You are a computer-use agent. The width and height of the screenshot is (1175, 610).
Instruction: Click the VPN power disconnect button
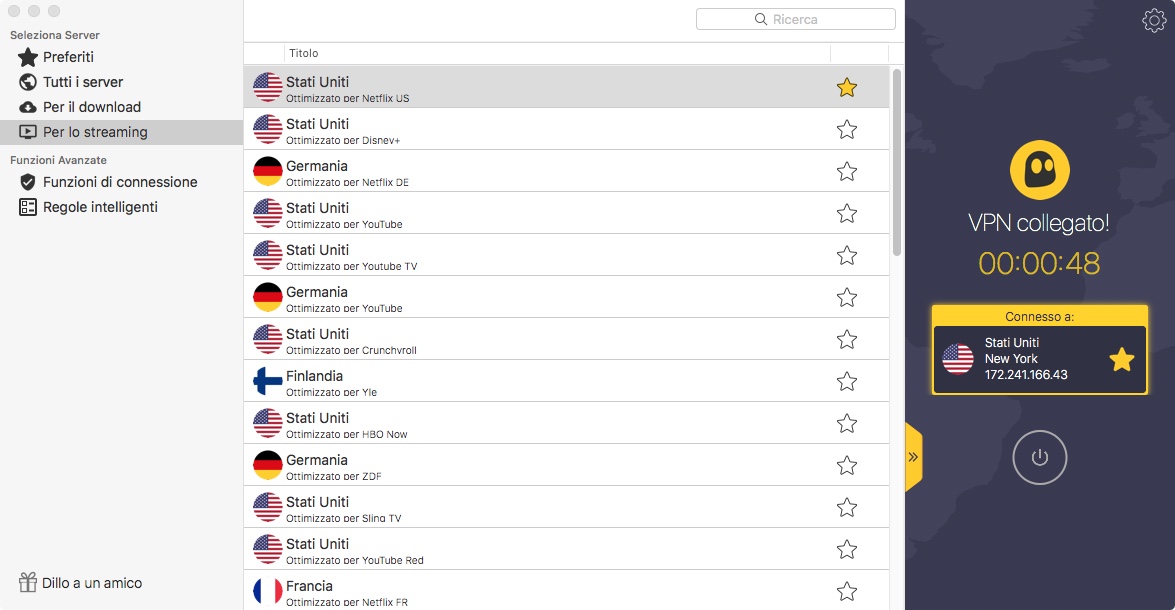[x=1040, y=458]
